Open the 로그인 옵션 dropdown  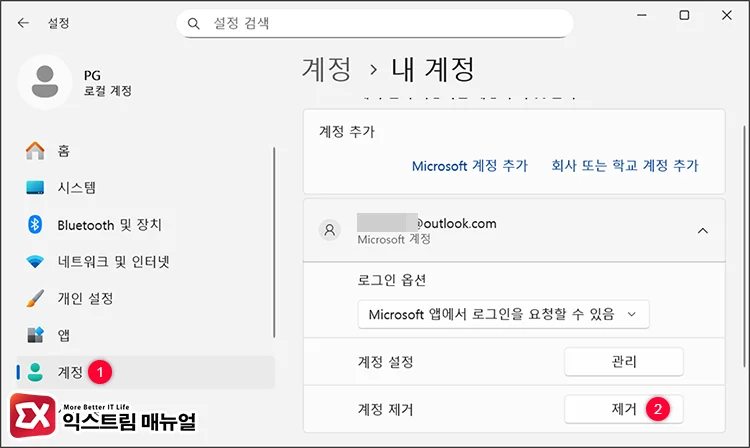point(503,314)
